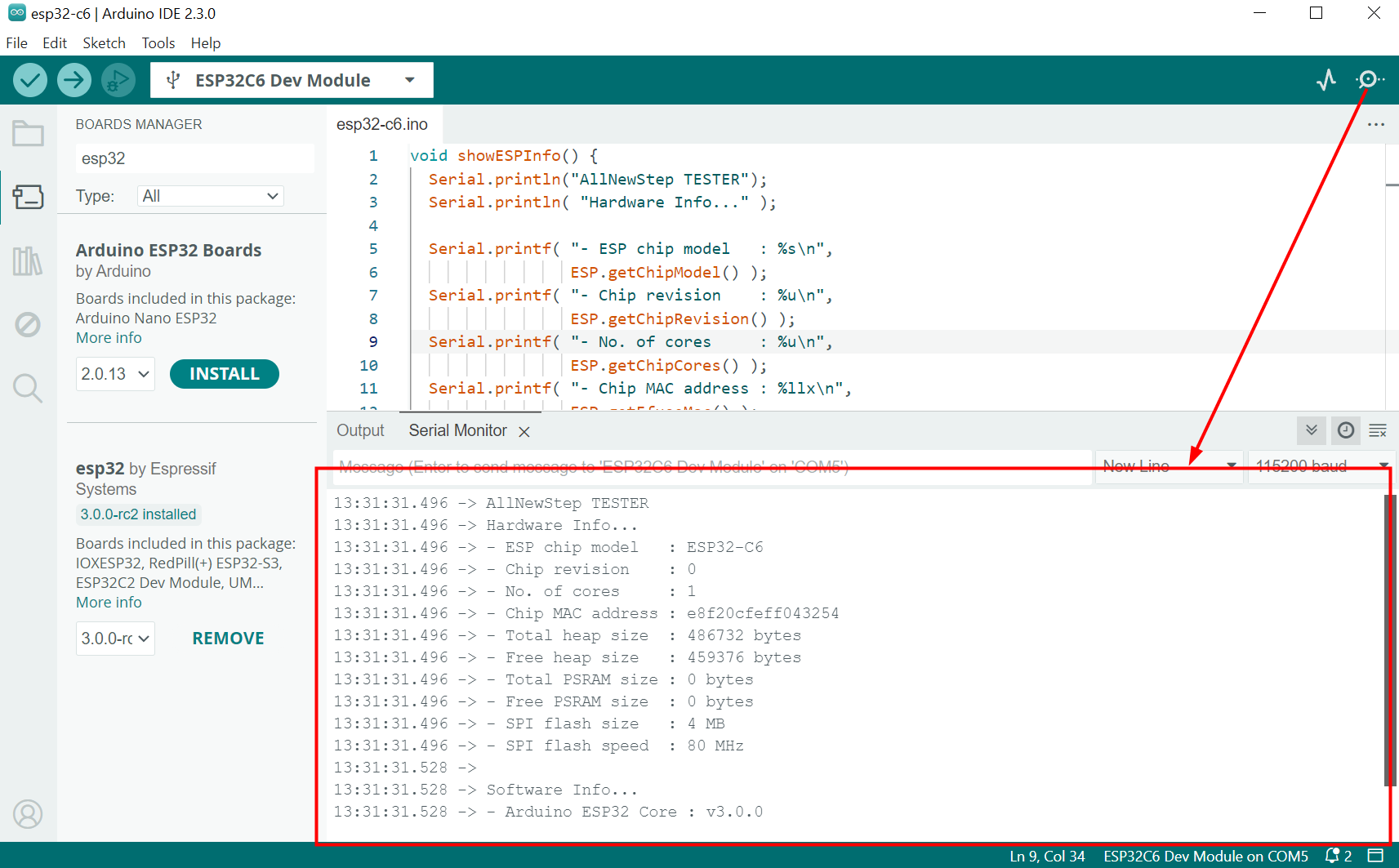Click the showESPInfo function name in code
Viewport: 1399px width, 868px height.
pyautogui.click(x=509, y=155)
